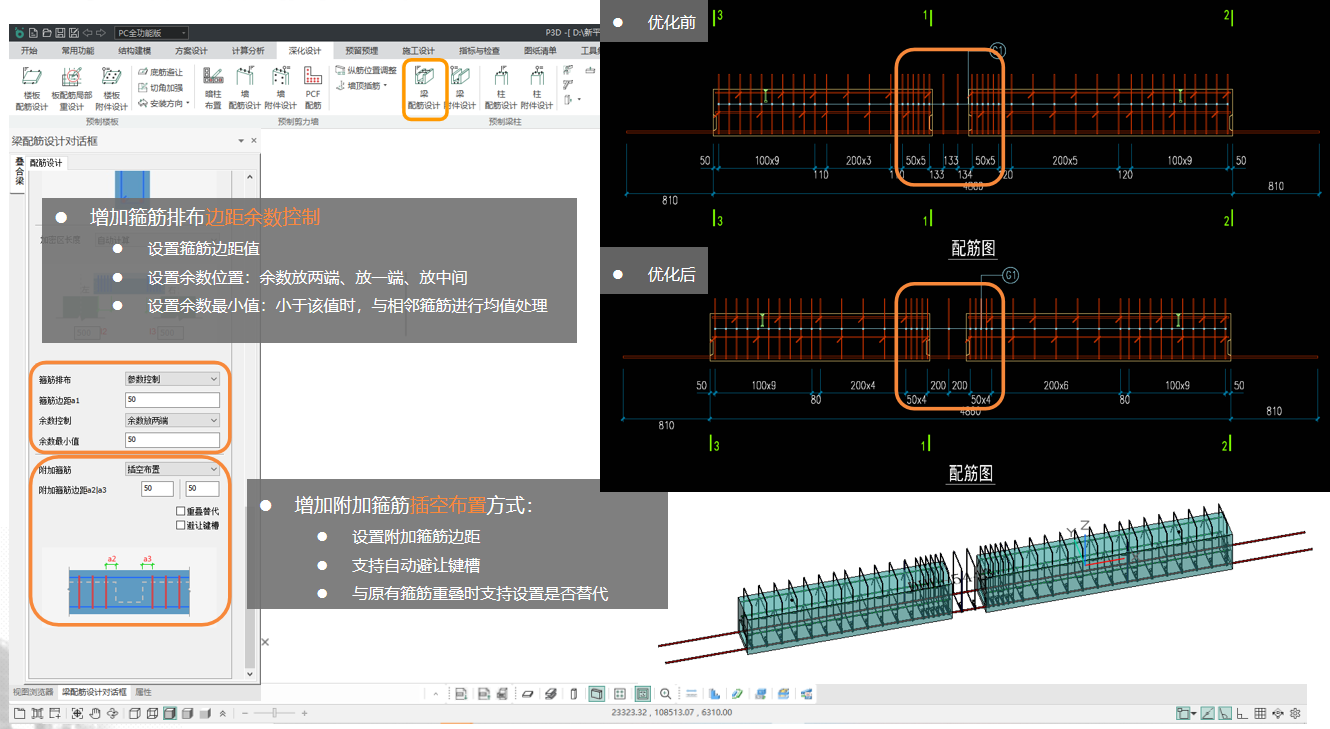This screenshot has height=729, width=1330.
Task: Open the 箍筋排布 dropdown
Action: pyautogui.click(x=171, y=379)
